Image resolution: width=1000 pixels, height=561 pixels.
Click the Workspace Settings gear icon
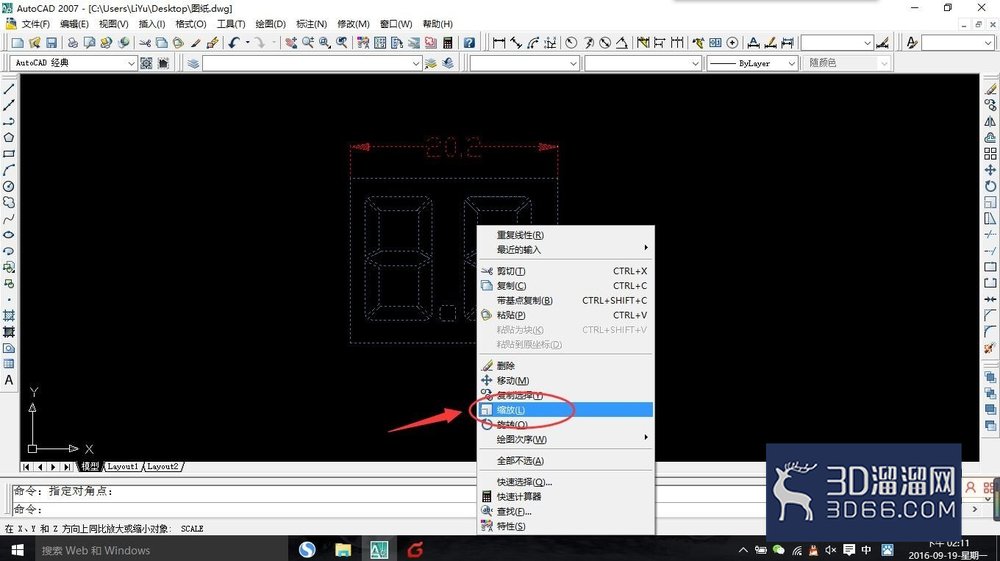point(146,63)
